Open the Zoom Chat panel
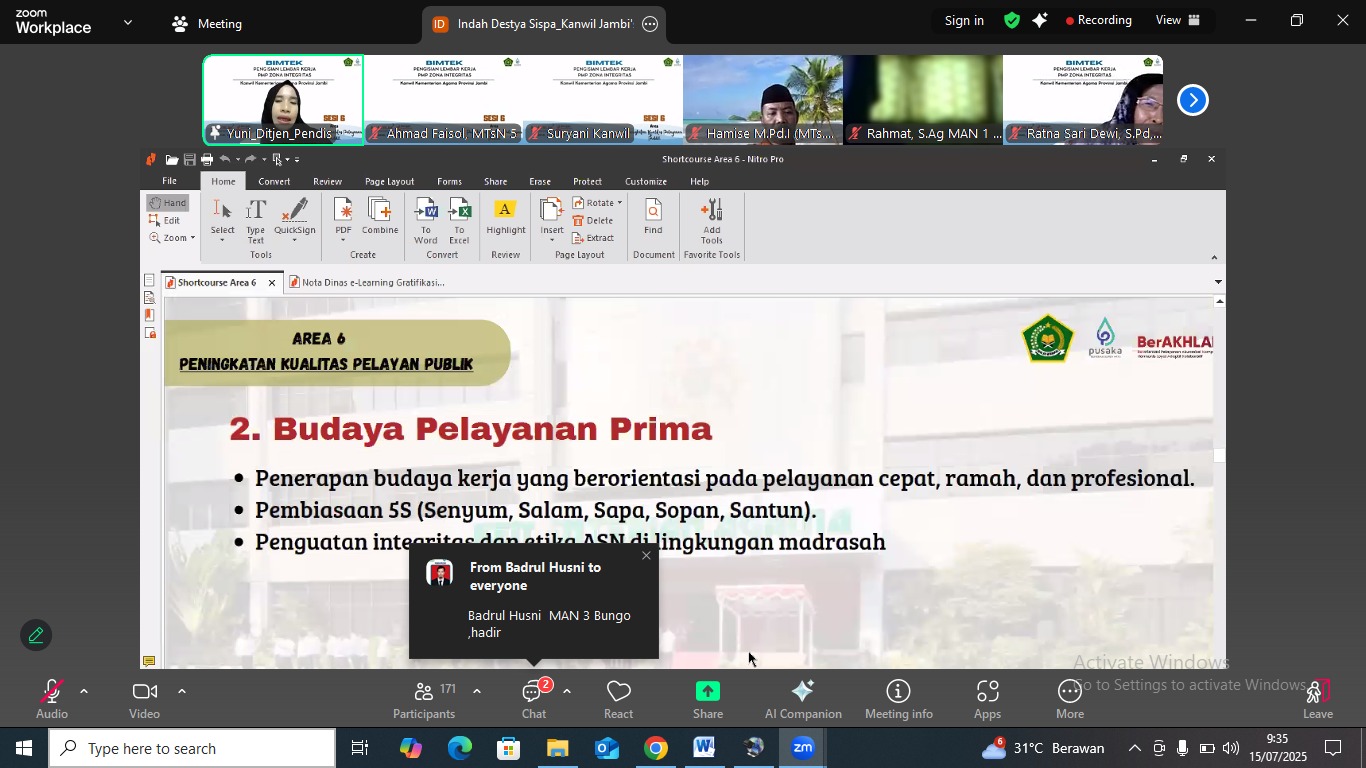 533,698
